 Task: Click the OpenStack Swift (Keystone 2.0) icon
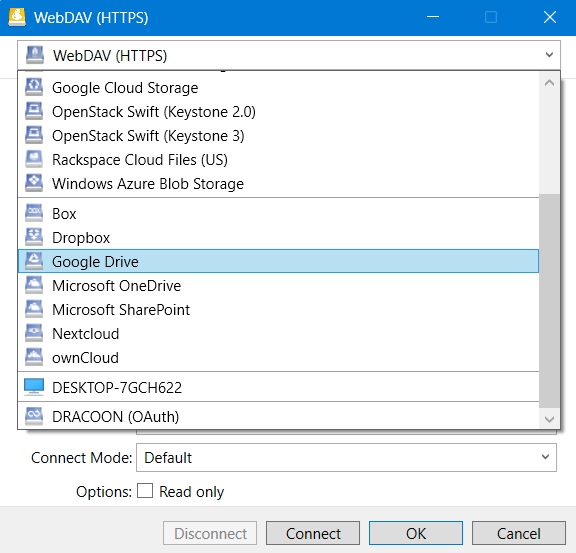coord(34,111)
